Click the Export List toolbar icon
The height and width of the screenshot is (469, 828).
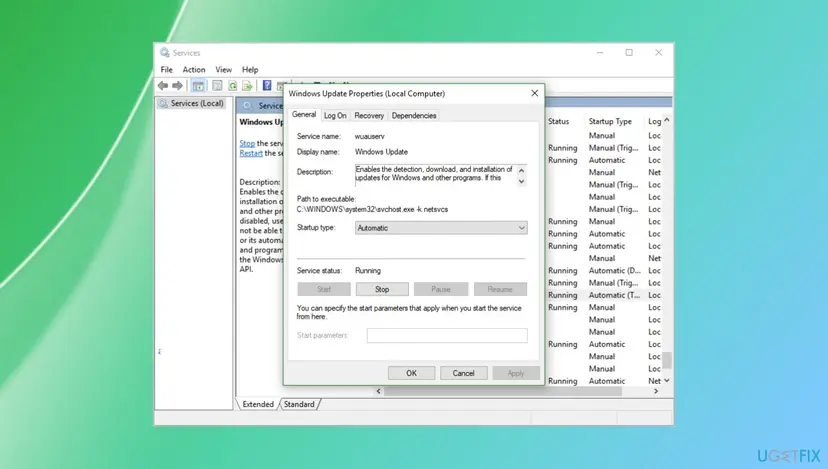(247, 86)
